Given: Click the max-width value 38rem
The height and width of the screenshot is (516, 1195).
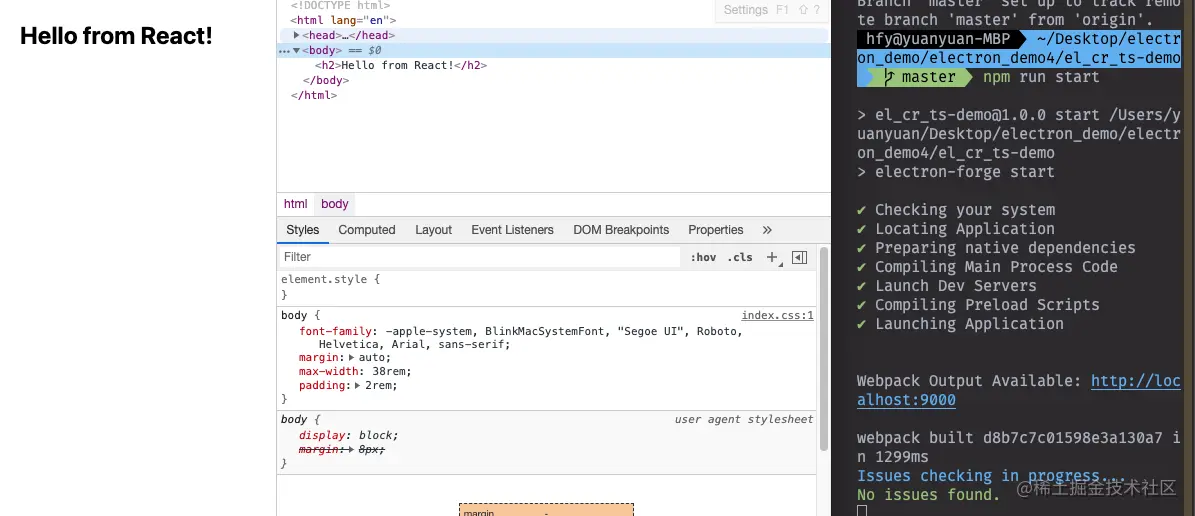Looking at the screenshot, I should (x=391, y=371).
